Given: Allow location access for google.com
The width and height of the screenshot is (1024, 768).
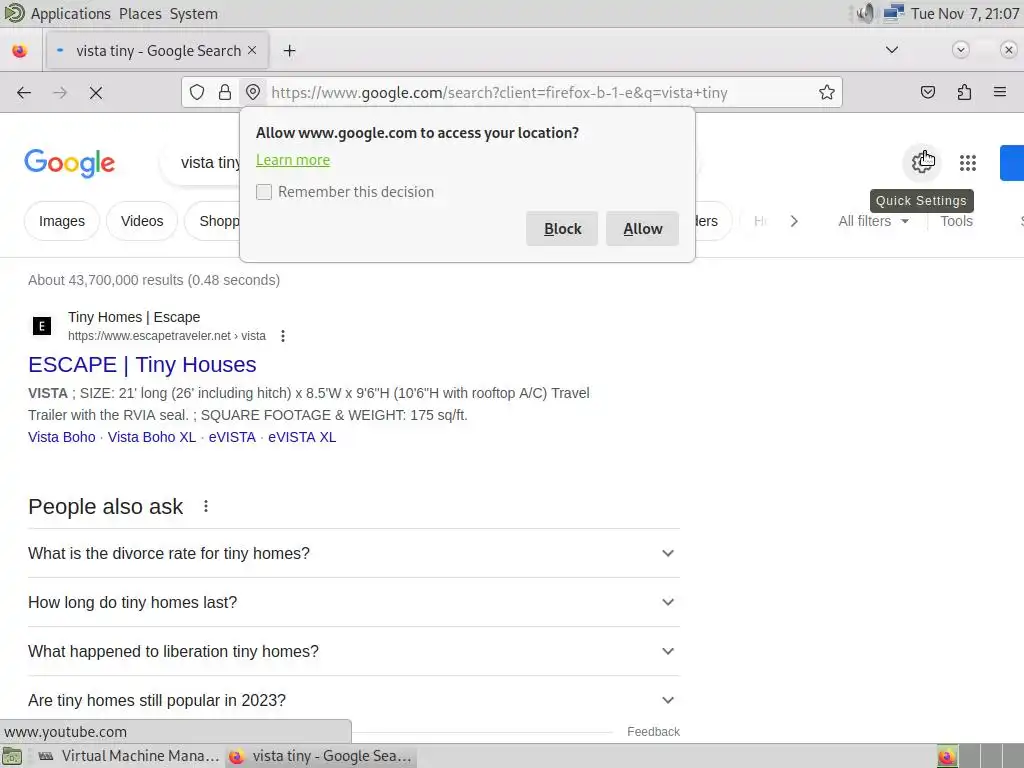Looking at the screenshot, I should [642, 229].
